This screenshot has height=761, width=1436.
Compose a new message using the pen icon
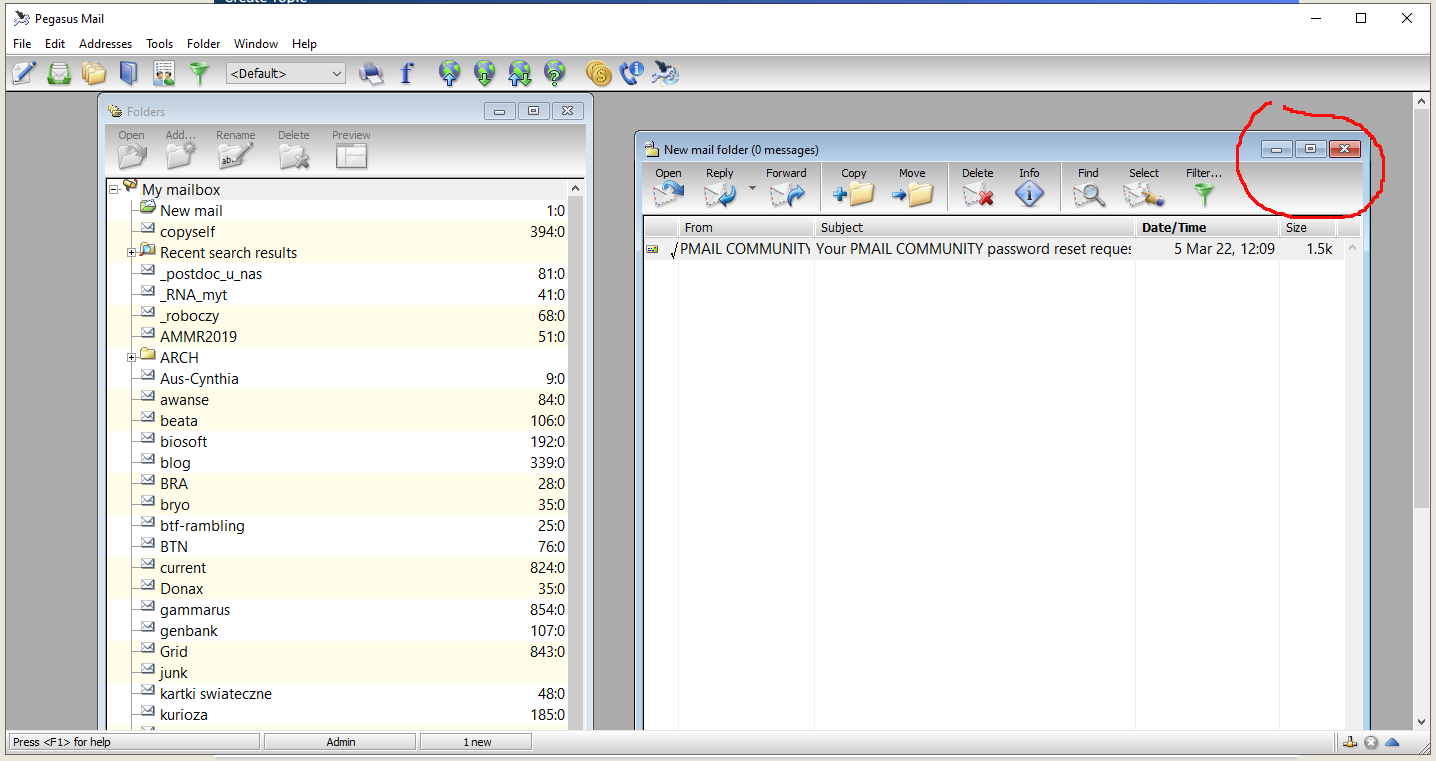click(24, 73)
